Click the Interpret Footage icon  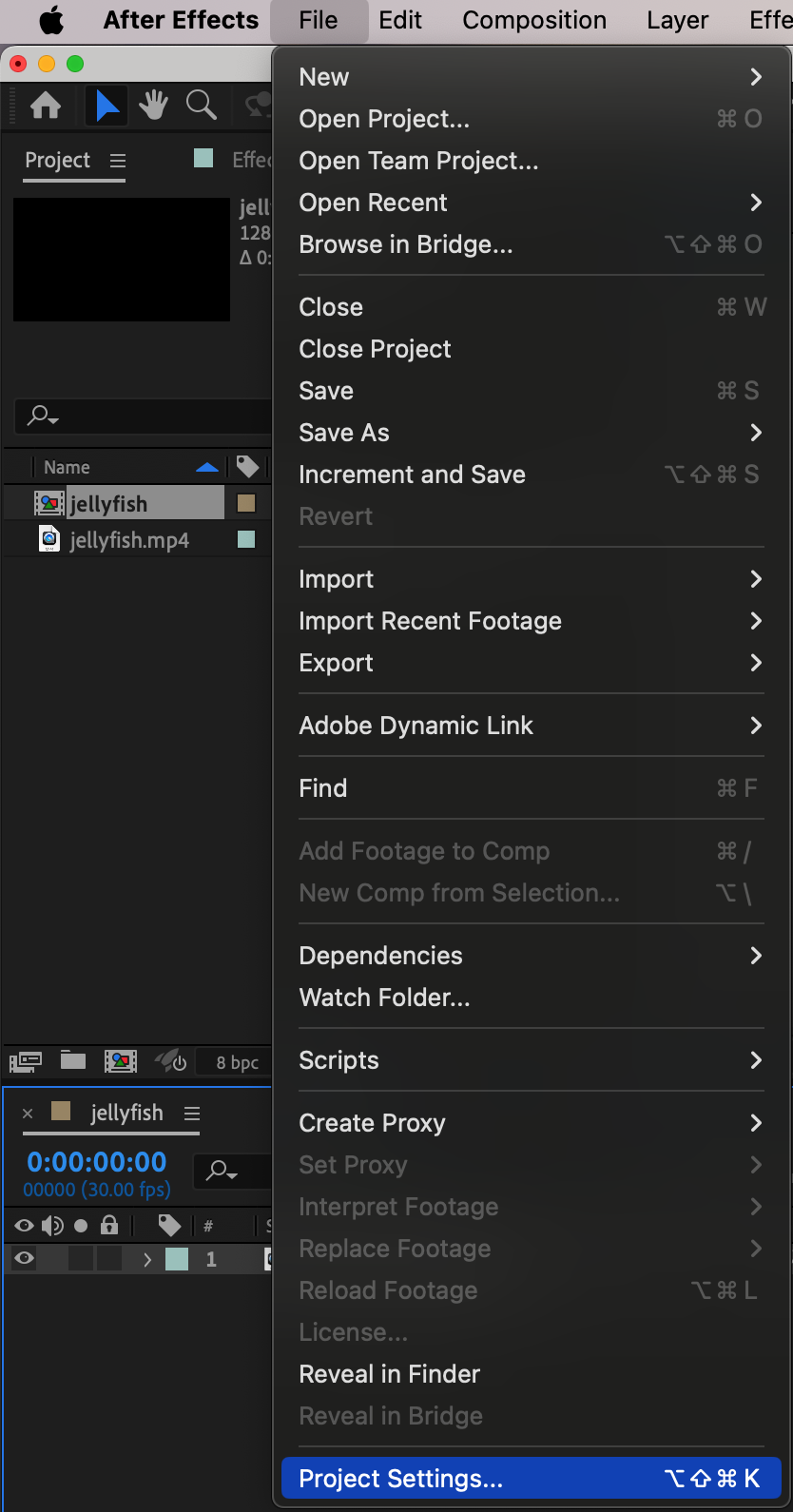(x=26, y=1061)
